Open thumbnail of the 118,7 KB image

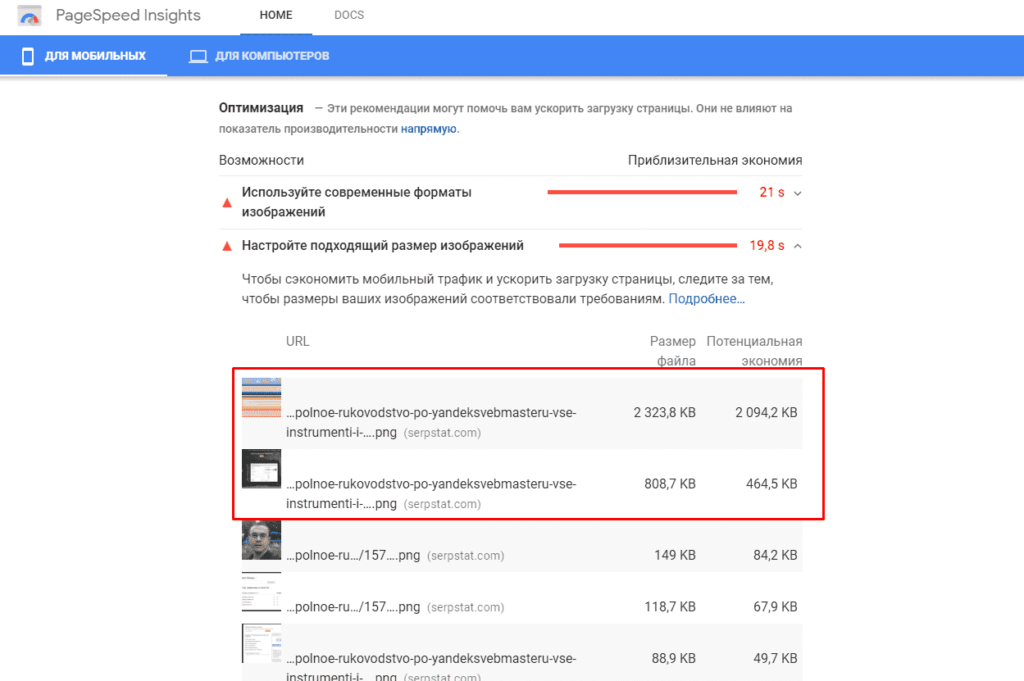(261, 592)
